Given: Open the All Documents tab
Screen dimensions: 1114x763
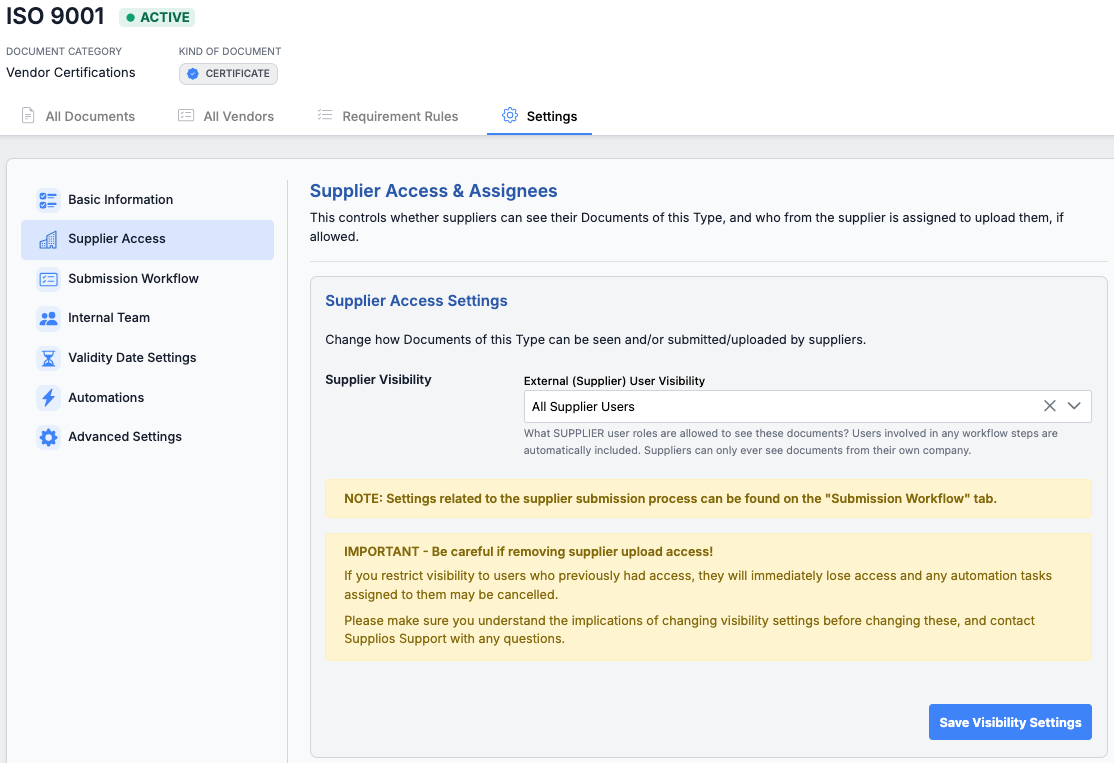Looking at the screenshot, I should click(x=78, y=116).
